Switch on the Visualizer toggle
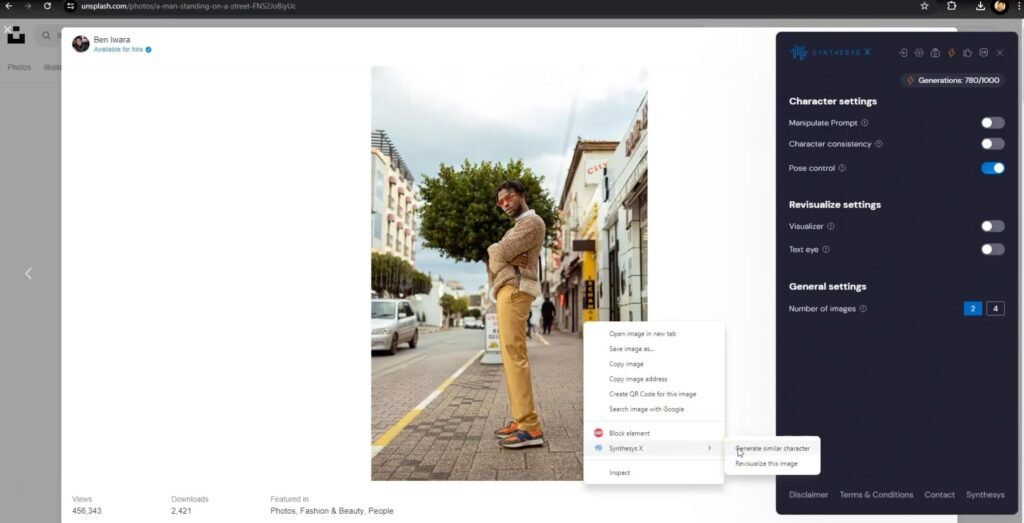 click(992, 226)
